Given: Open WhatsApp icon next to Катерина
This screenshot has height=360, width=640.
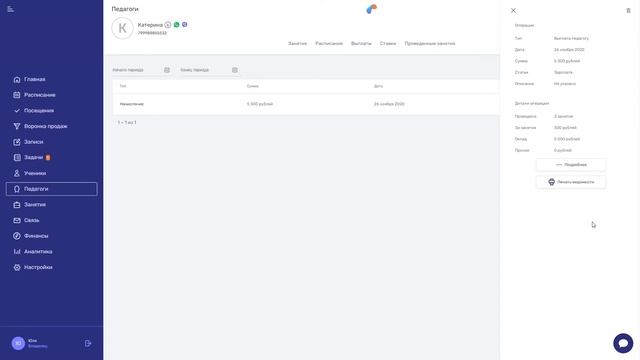Looking at the screenshot, I should pos(176,24).
